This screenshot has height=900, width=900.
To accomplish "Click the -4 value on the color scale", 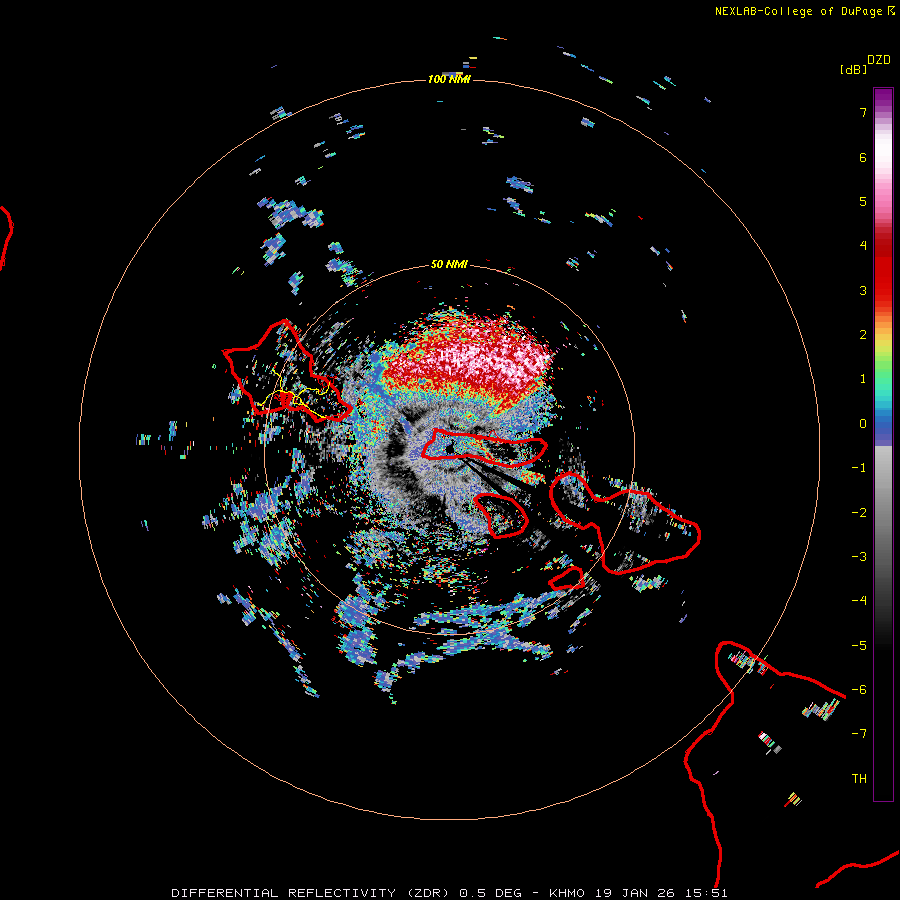I will point(859,601).
